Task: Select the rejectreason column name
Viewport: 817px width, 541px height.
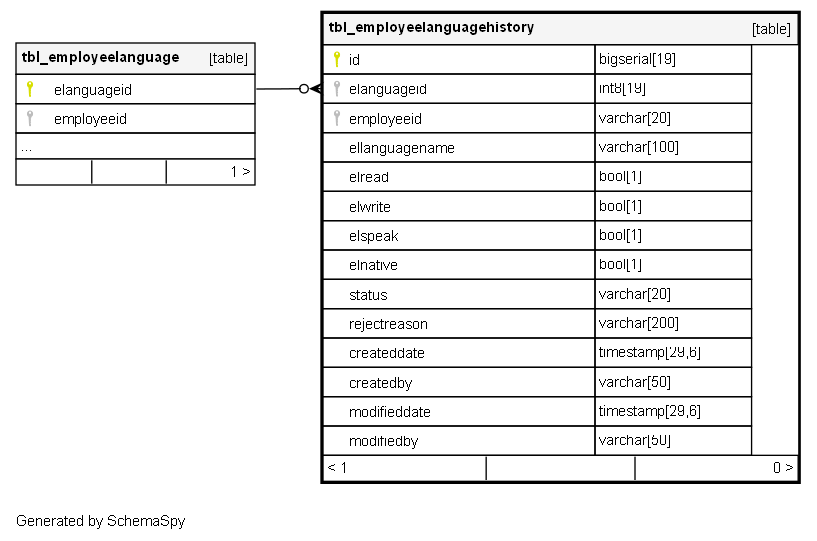Action: (x=388, y=324)
